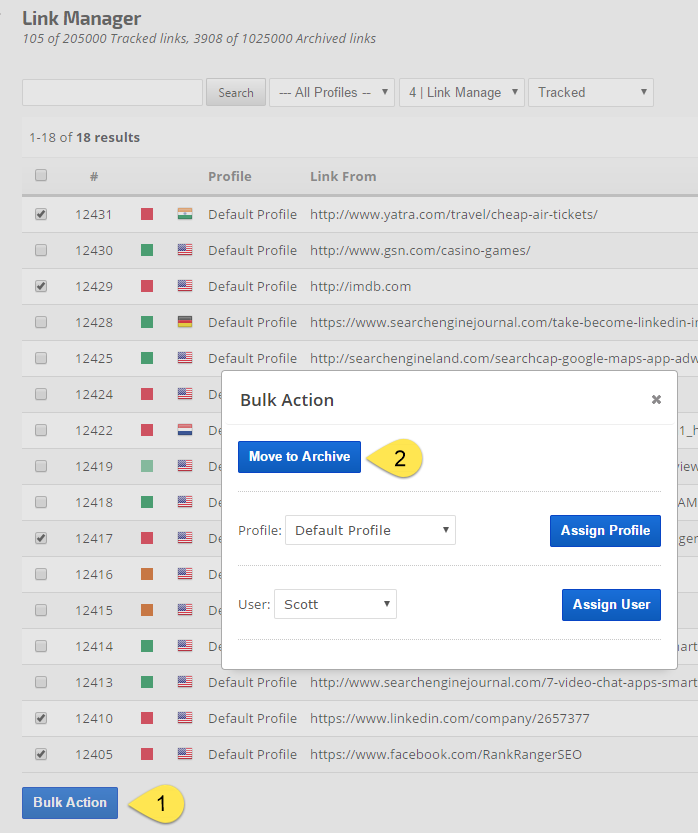The width and height of the screenshot is (698, 833).
Task: Click the Netherlands flag icon on row 12422
Action: [185, 430]
